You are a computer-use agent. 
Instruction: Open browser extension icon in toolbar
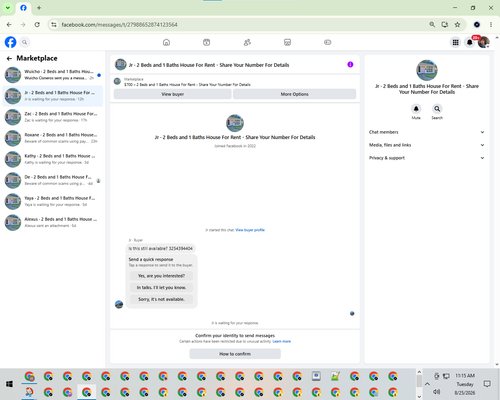(477, 25)
